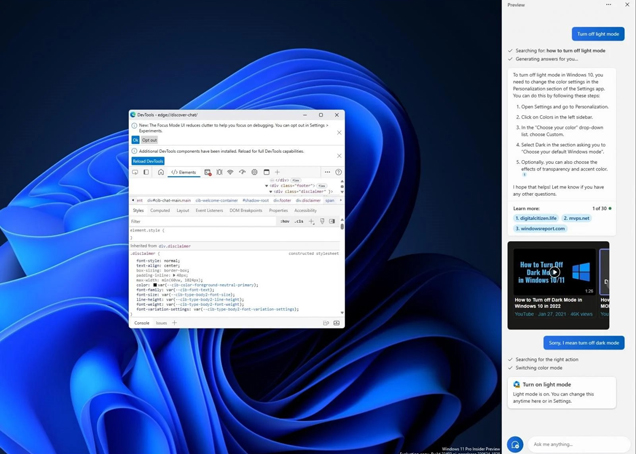Click the Reload DevTools button
Image resolution: width=636 pixels, height=454 pixels.
148,161
